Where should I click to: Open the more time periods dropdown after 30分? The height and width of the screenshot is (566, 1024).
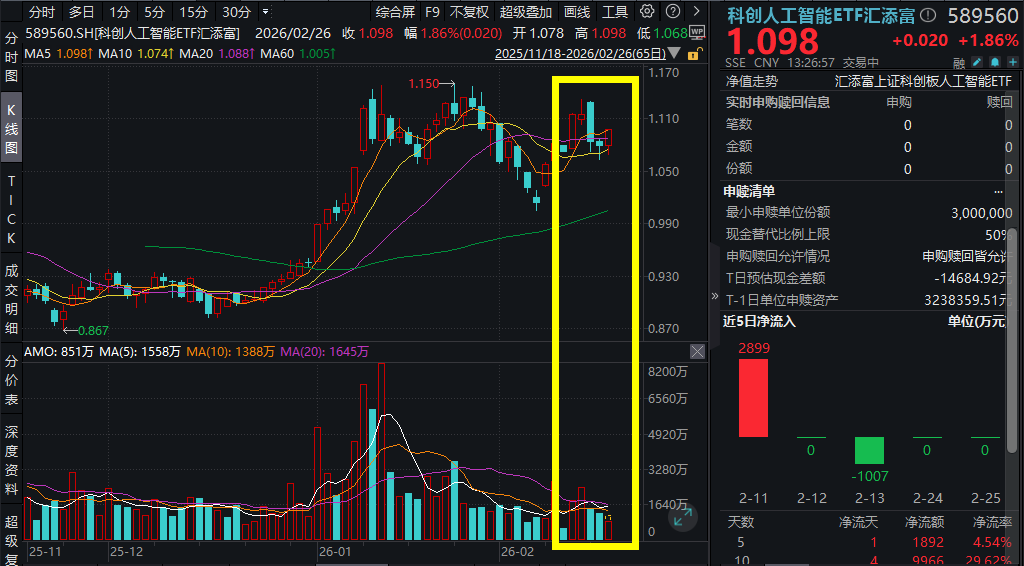264,12
